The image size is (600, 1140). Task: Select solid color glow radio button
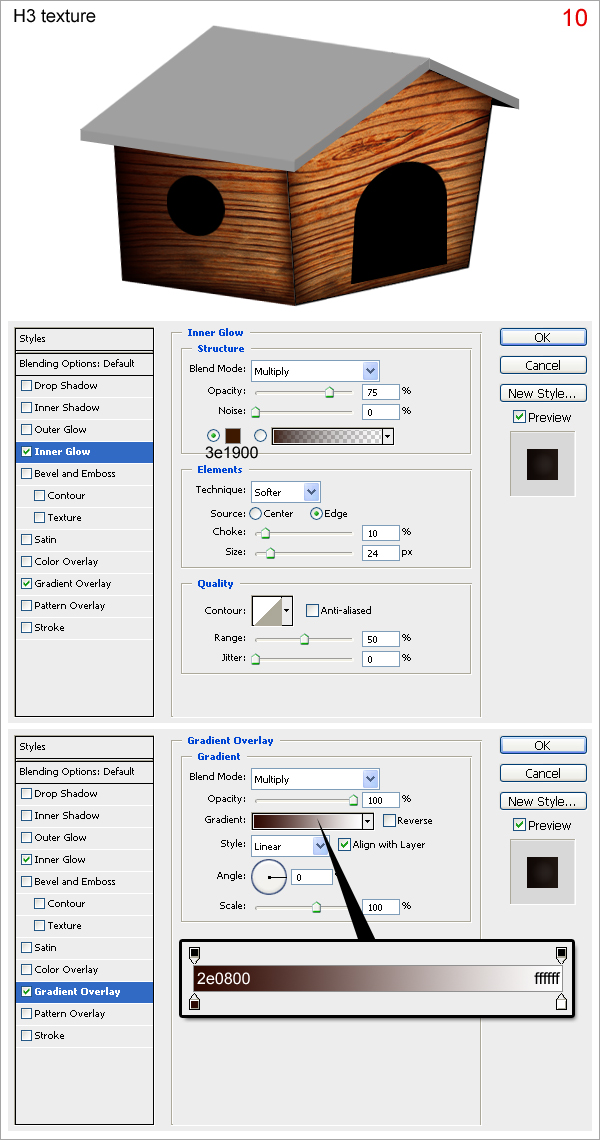213,435
